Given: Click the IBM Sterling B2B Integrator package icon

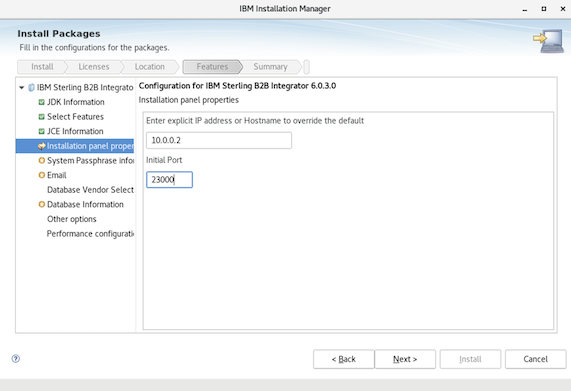Looking at the screenshot, I should coord(31,88).
